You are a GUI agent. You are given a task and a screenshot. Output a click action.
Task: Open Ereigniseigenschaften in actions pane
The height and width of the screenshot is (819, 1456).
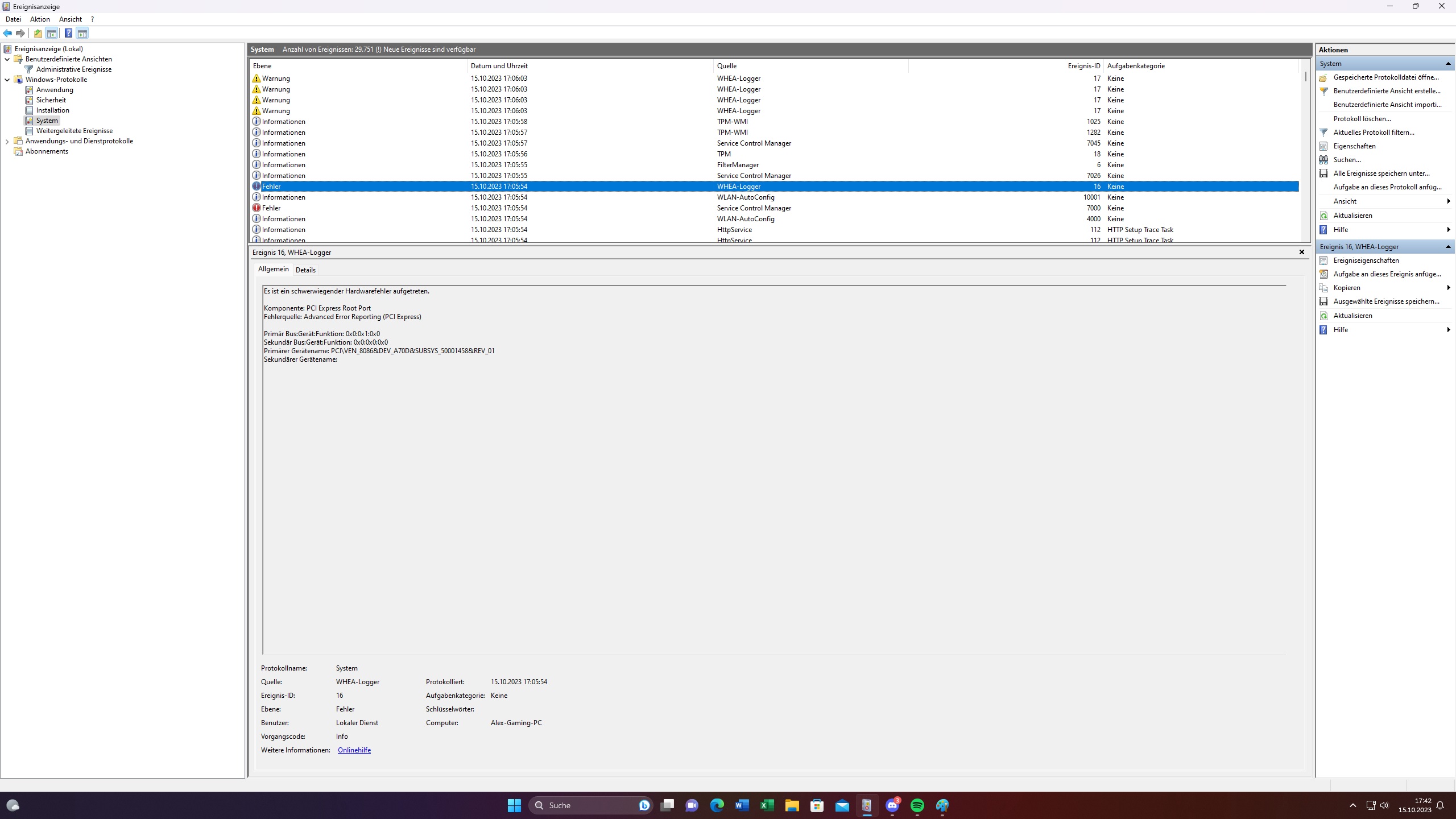point(1366,260)
